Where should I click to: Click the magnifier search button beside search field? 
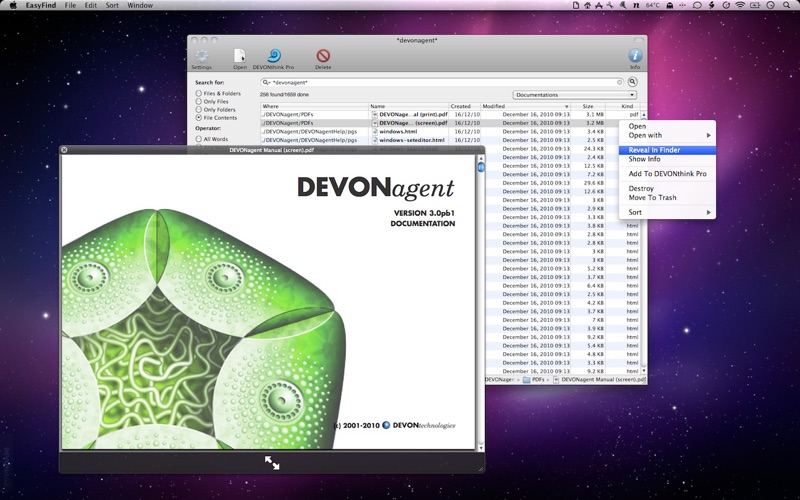pos(633,82)
